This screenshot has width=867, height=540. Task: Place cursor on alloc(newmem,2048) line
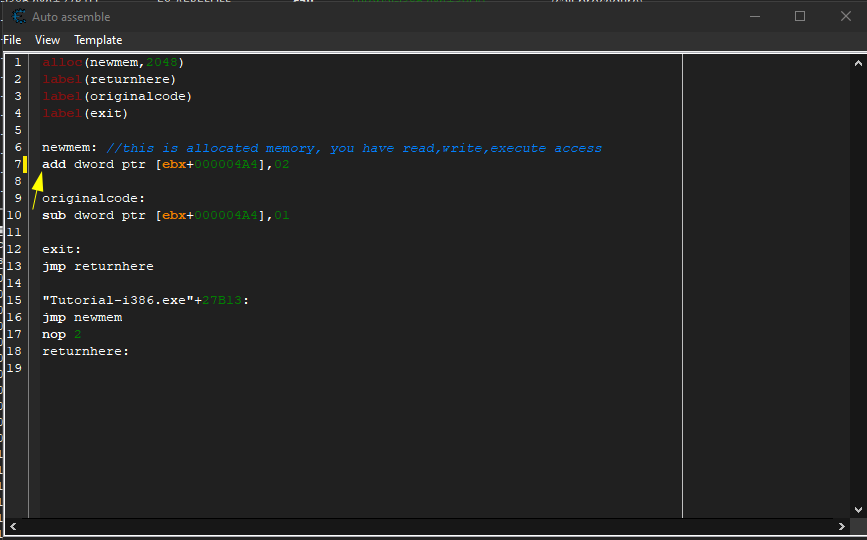click(113, 62)
